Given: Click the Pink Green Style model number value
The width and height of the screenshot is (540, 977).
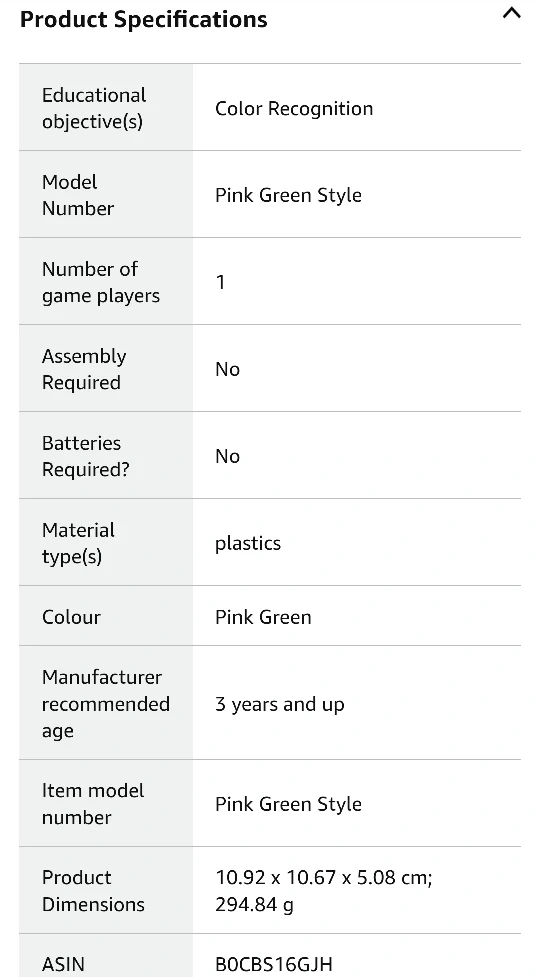Looking at the screenshot, I should point(288,195).
